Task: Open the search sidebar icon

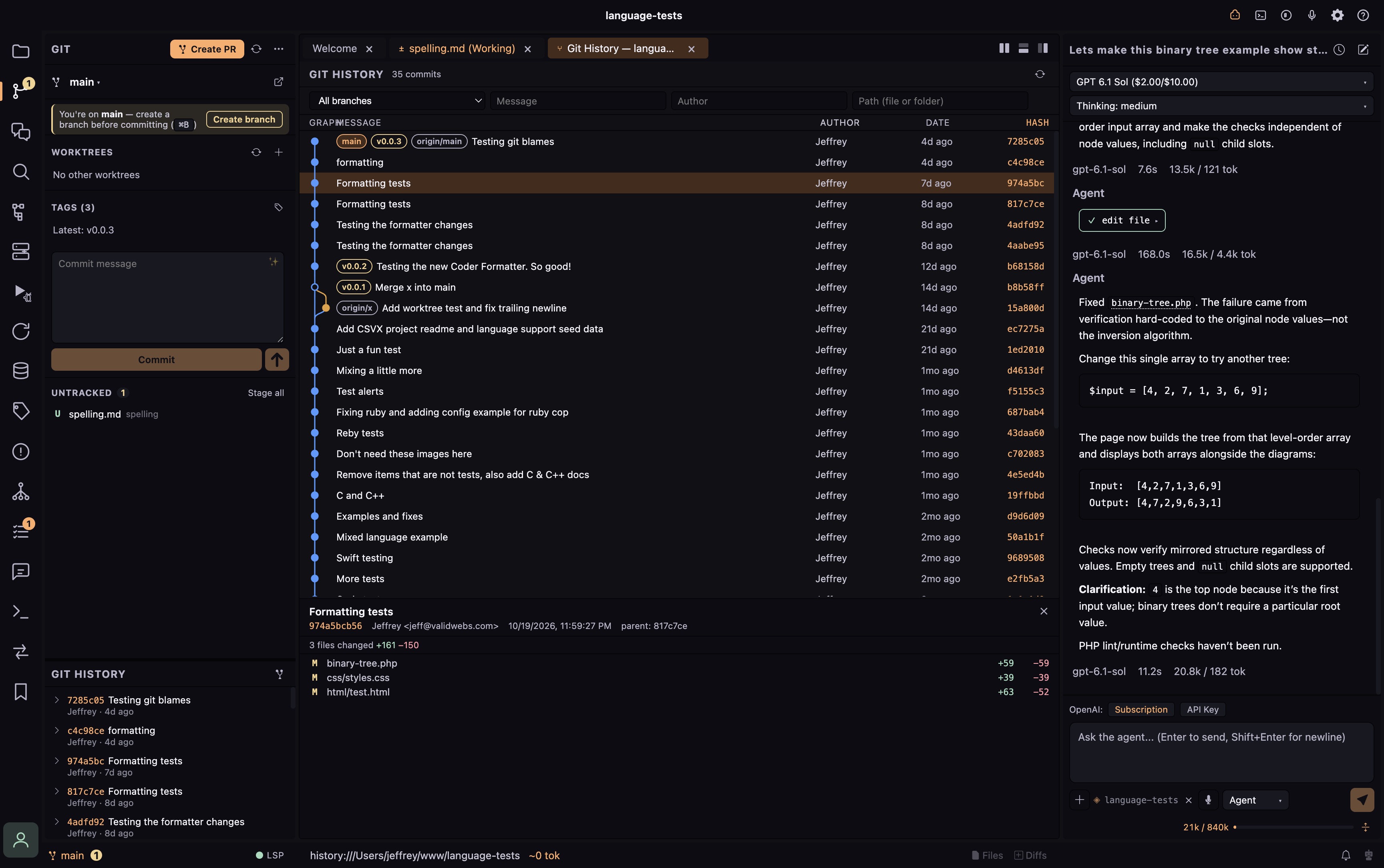Action: (21, 171)
